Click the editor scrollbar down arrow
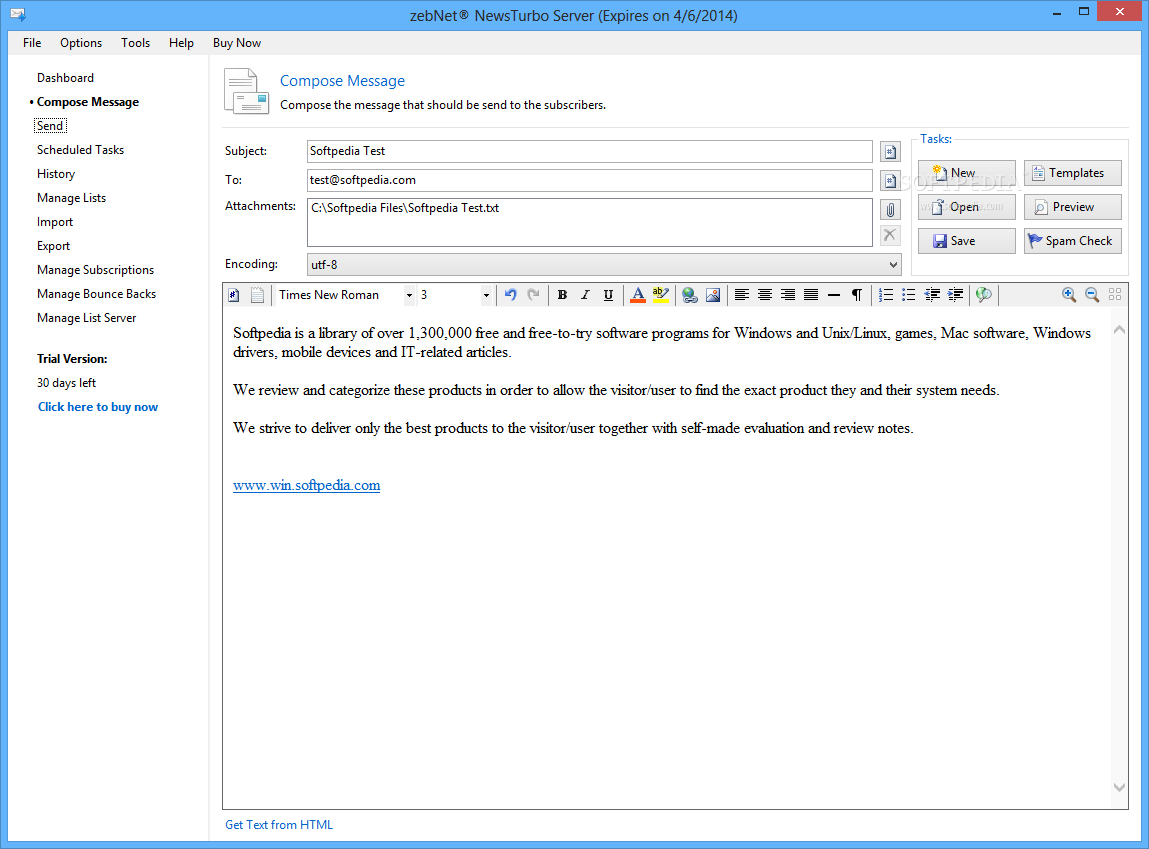The image size is (1149, 849). point(1119,787)
